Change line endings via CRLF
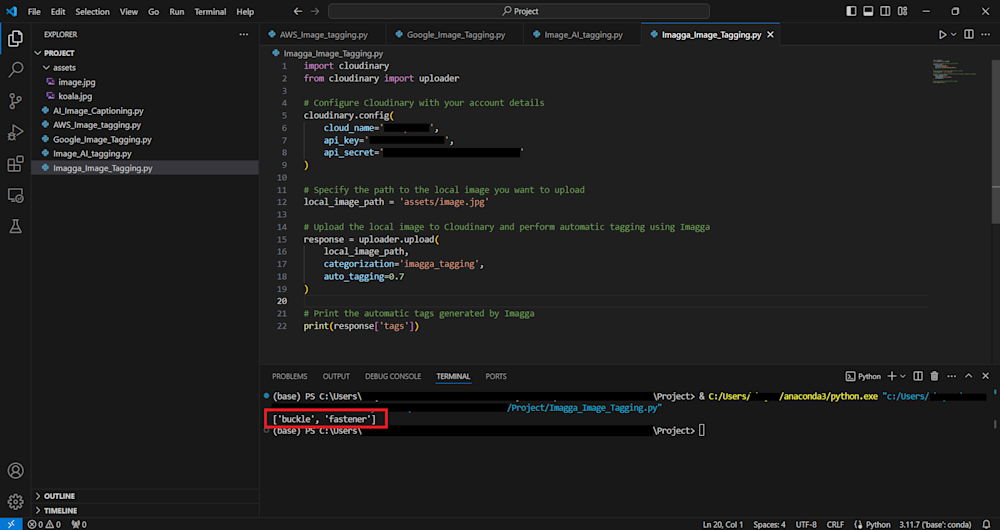1000x530 pixels. 836,524
